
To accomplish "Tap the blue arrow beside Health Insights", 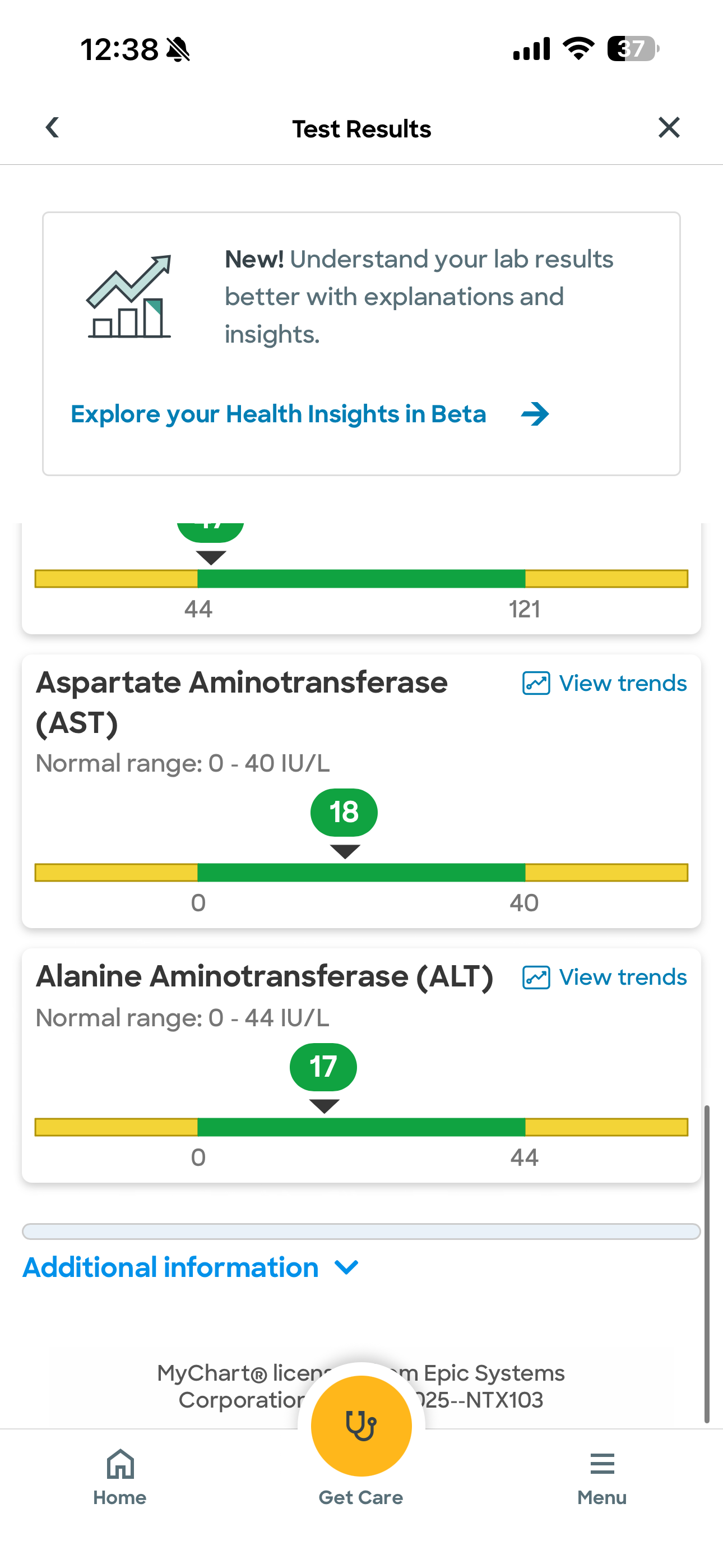I will click(x=535, y=414).
